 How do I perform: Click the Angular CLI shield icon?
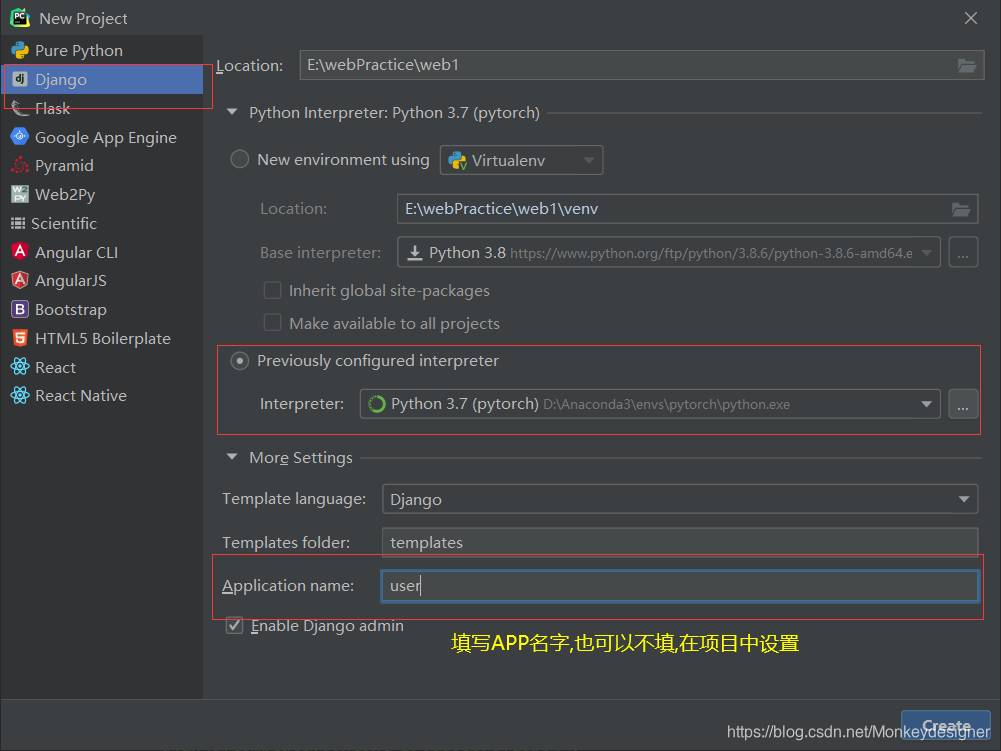pos(20,252)
